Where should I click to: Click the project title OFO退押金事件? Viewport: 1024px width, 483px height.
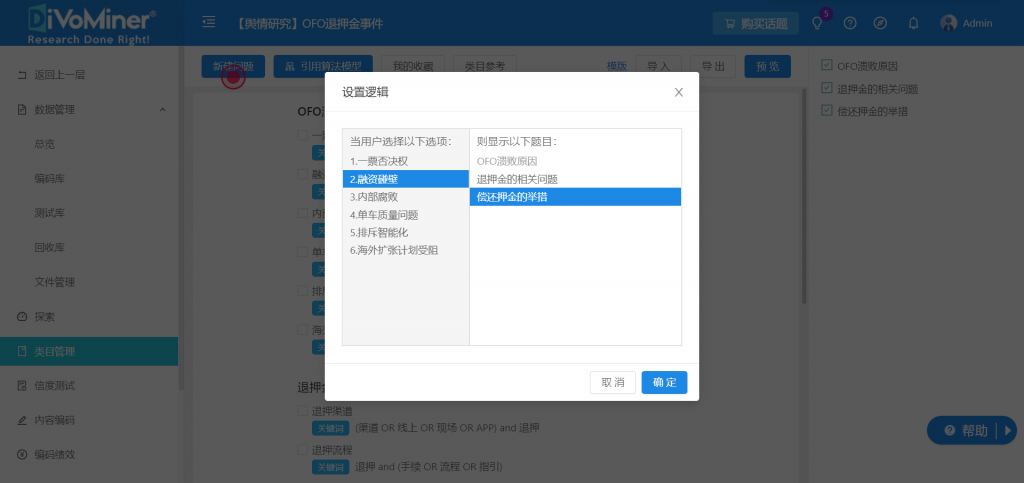[342, 24]
